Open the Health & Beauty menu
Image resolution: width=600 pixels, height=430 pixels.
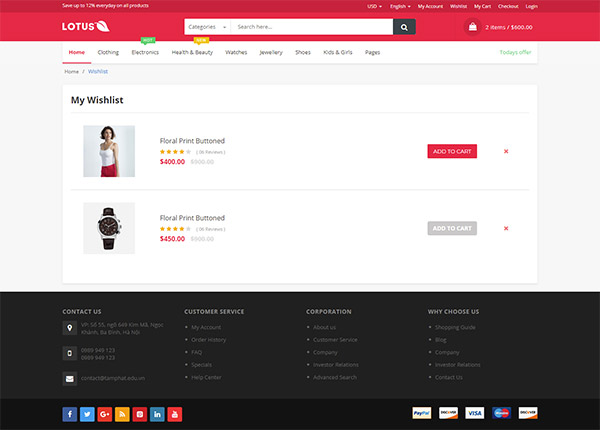point(192,52)
